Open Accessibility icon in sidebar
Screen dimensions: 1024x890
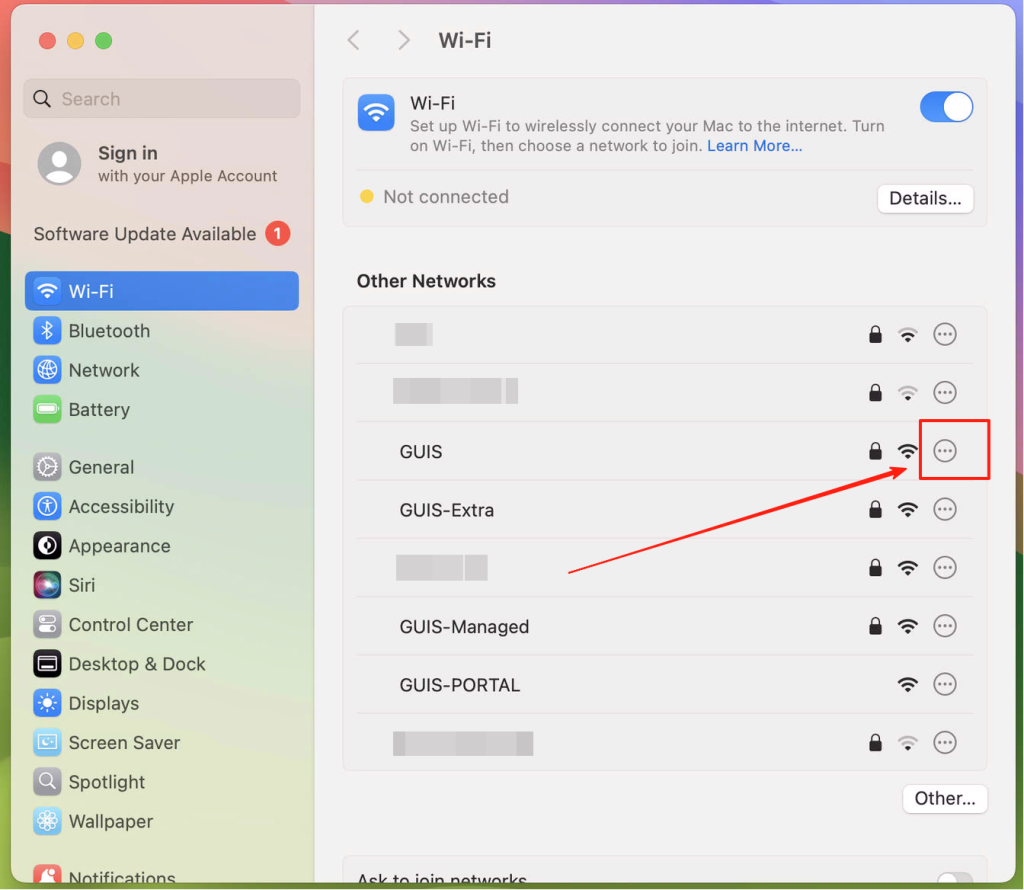47,507
